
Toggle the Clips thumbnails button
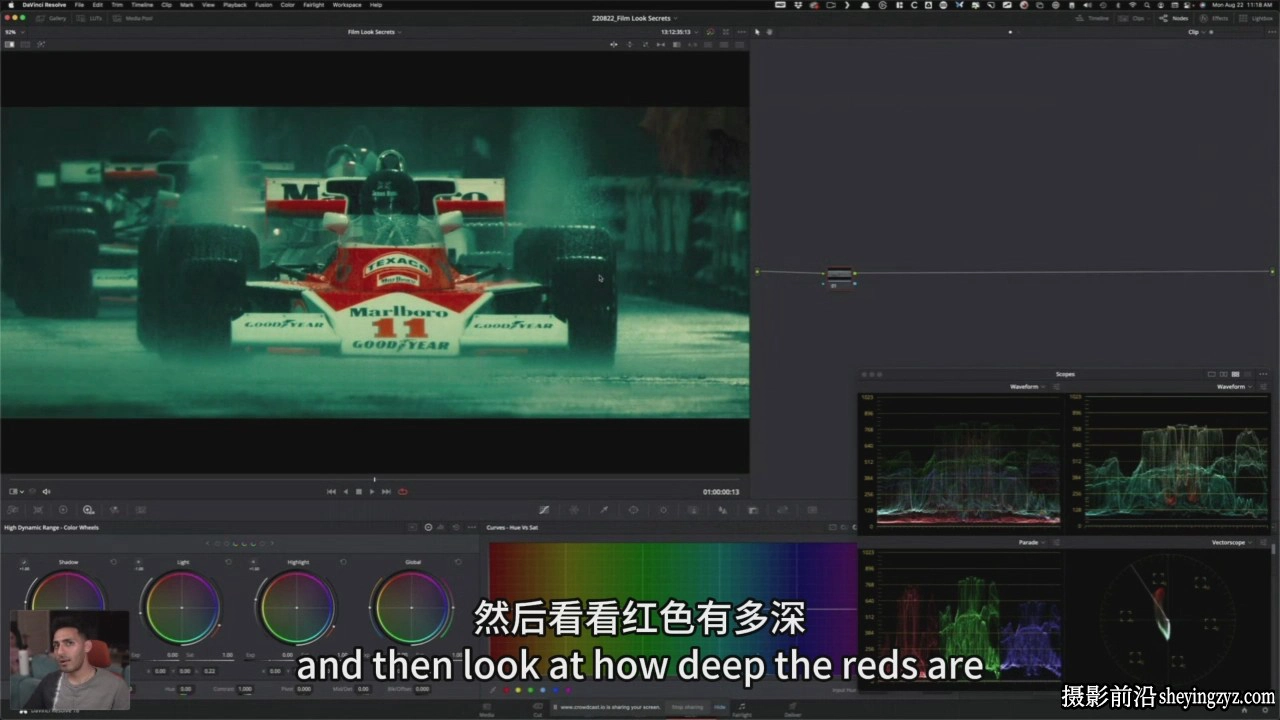(x=1133, y=18)
